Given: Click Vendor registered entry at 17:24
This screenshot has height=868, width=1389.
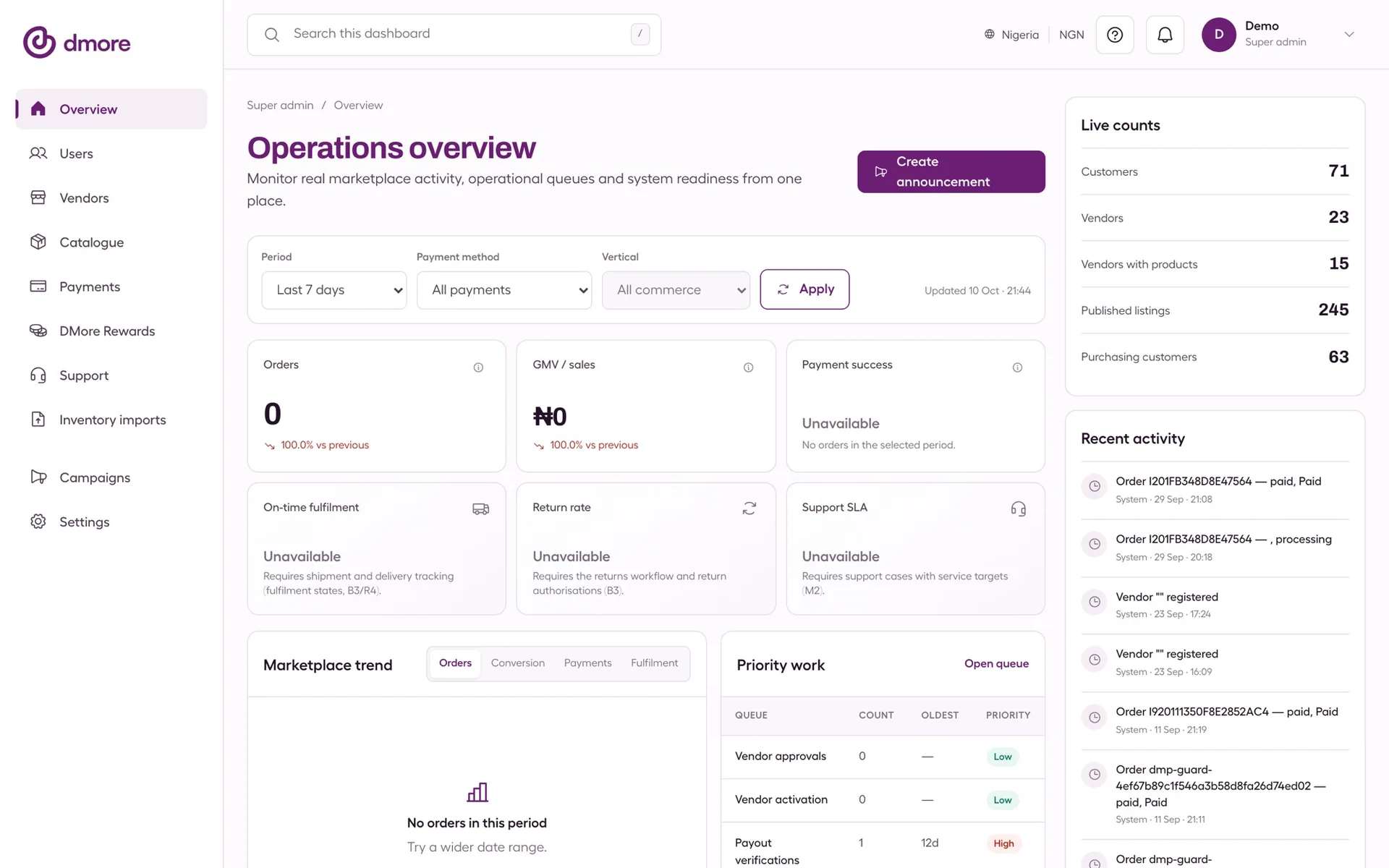Looking at the screenshot, I should (x=1215, y=605).
